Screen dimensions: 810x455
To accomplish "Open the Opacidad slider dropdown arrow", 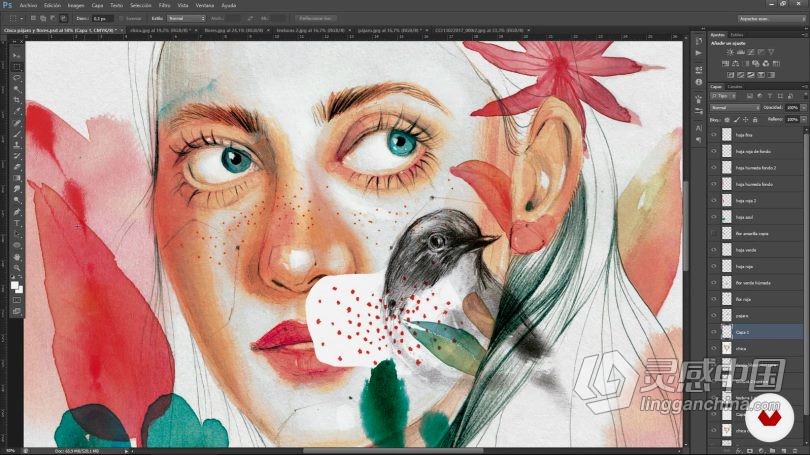I will point(803,107).
